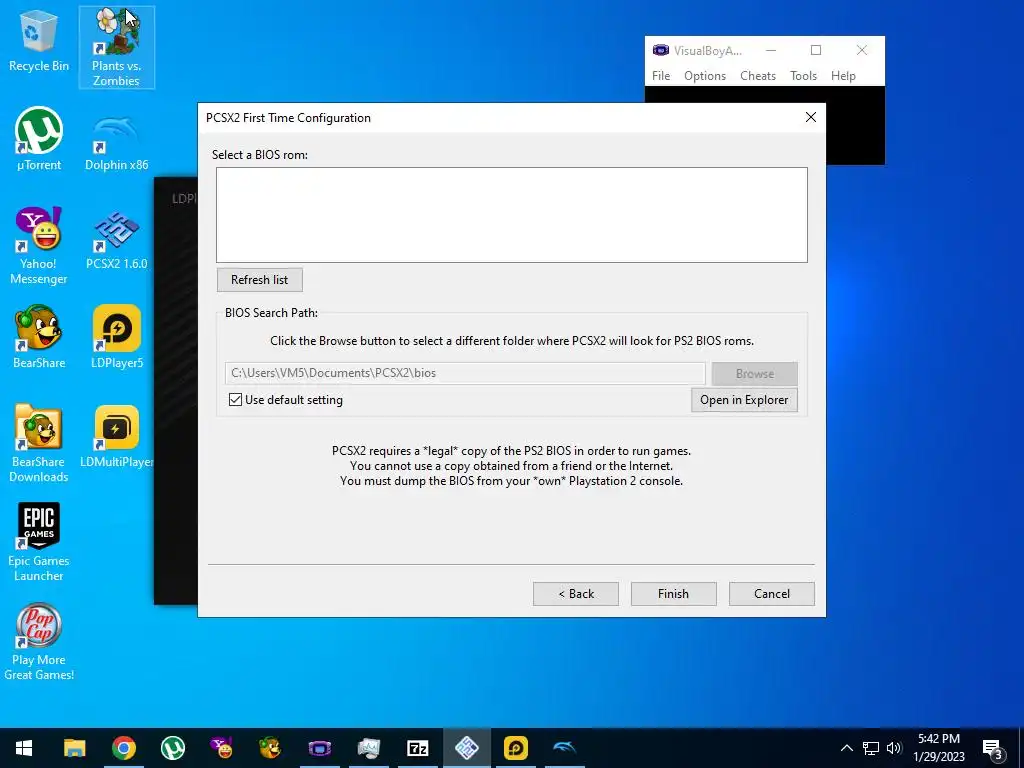Screen dimensions: 1024x768
Task: Select the Yahoo! Messenger desktop shortcut
Action: [39, 246]
